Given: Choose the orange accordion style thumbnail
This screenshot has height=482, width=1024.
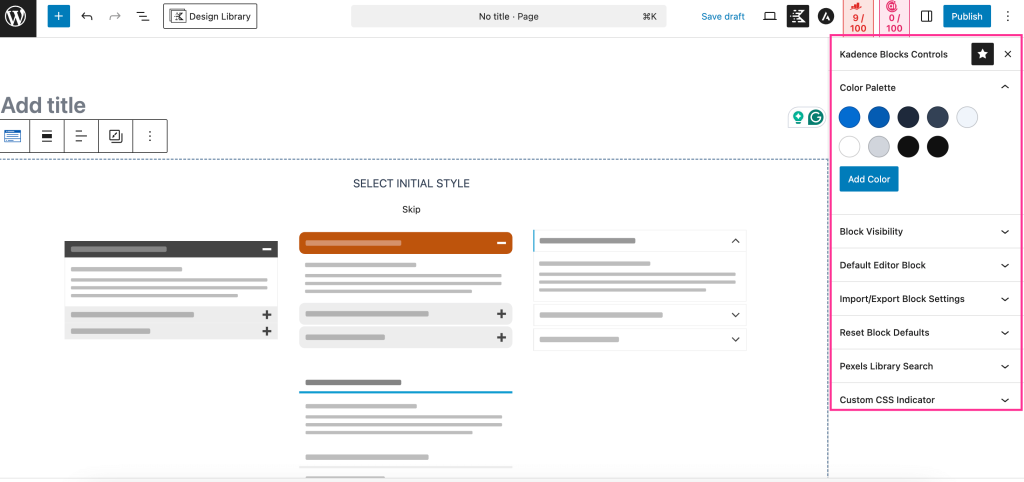Looking at the screenshot, I should tap(405, 290).
